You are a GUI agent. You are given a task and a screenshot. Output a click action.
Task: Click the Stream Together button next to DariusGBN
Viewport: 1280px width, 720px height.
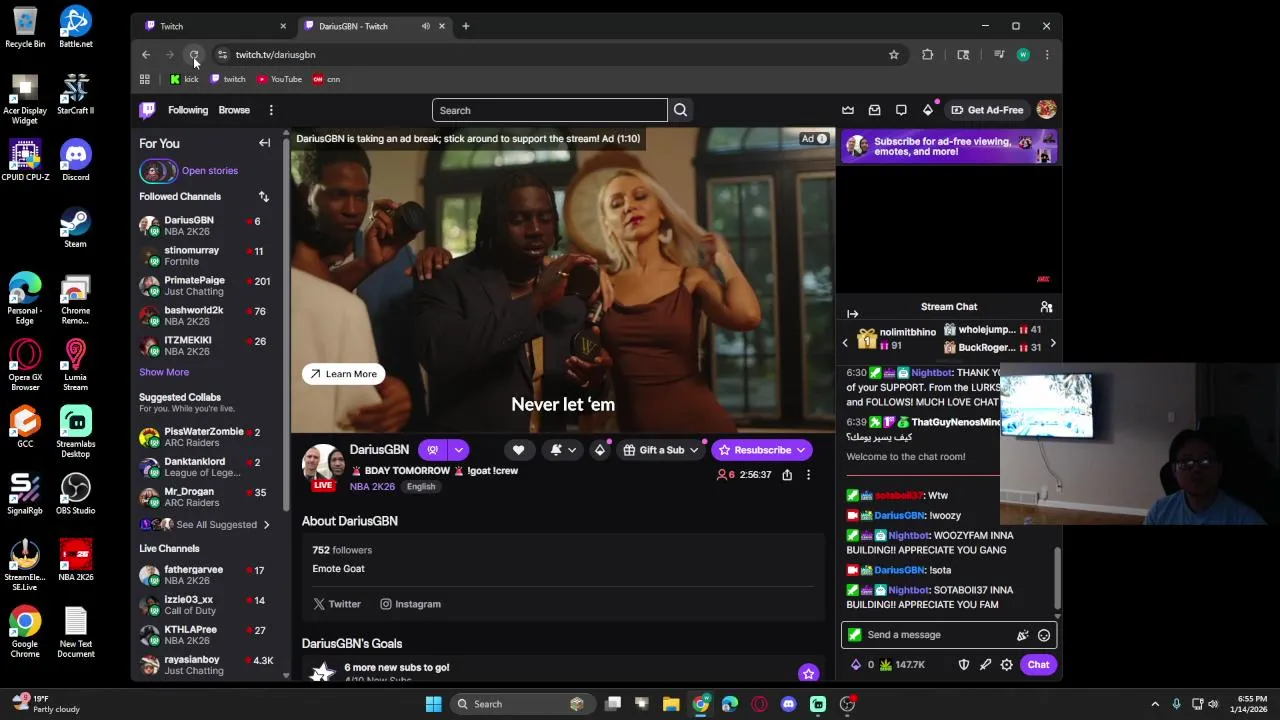[x=432, y=450]
